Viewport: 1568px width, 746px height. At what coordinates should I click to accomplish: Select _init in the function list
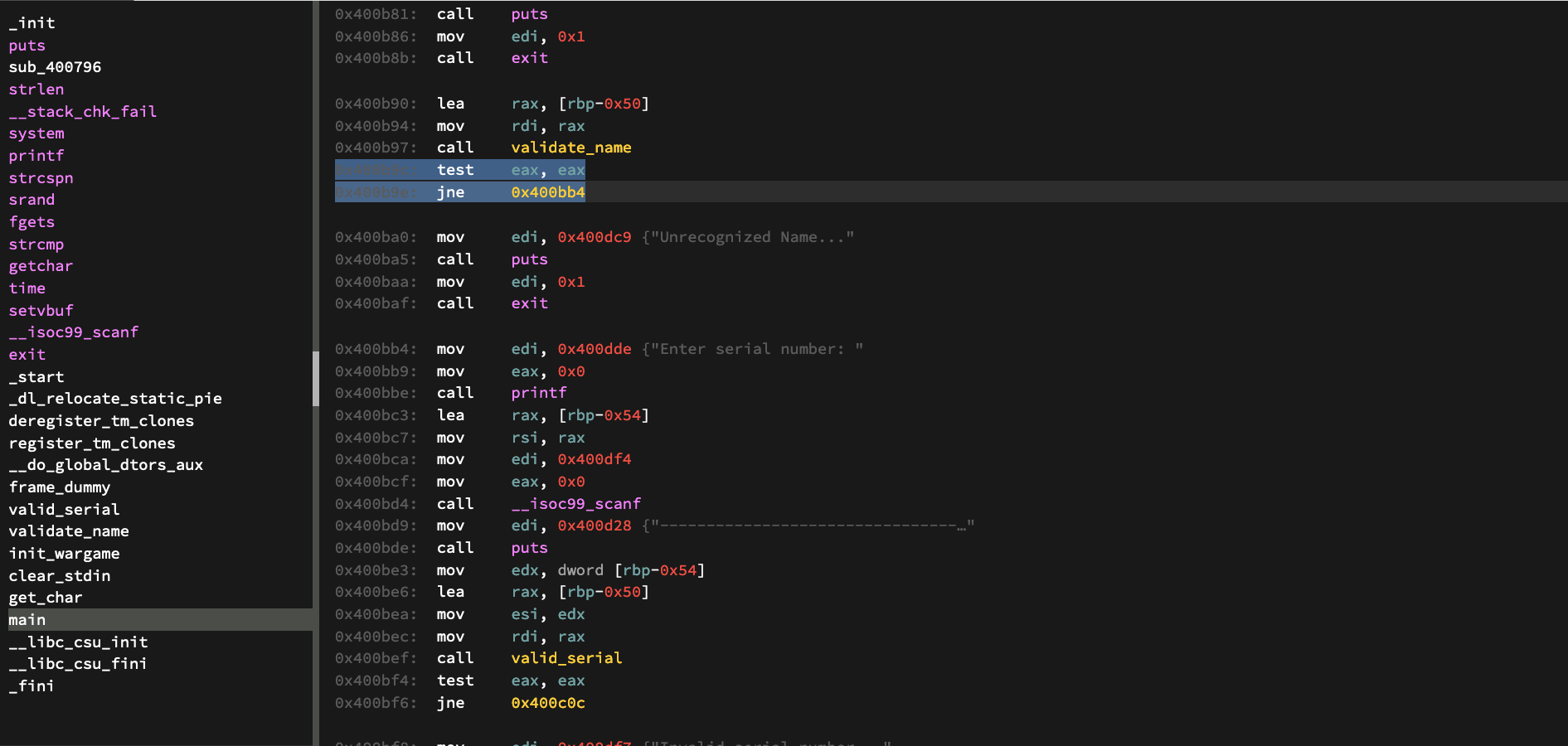coord(32,23)
